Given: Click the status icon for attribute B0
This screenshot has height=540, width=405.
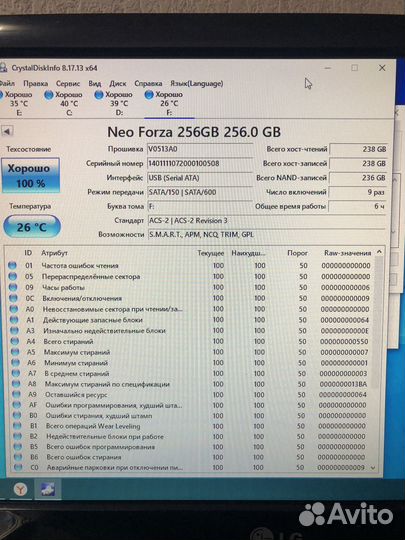Looking at the screenshot, I should [17, 416].
